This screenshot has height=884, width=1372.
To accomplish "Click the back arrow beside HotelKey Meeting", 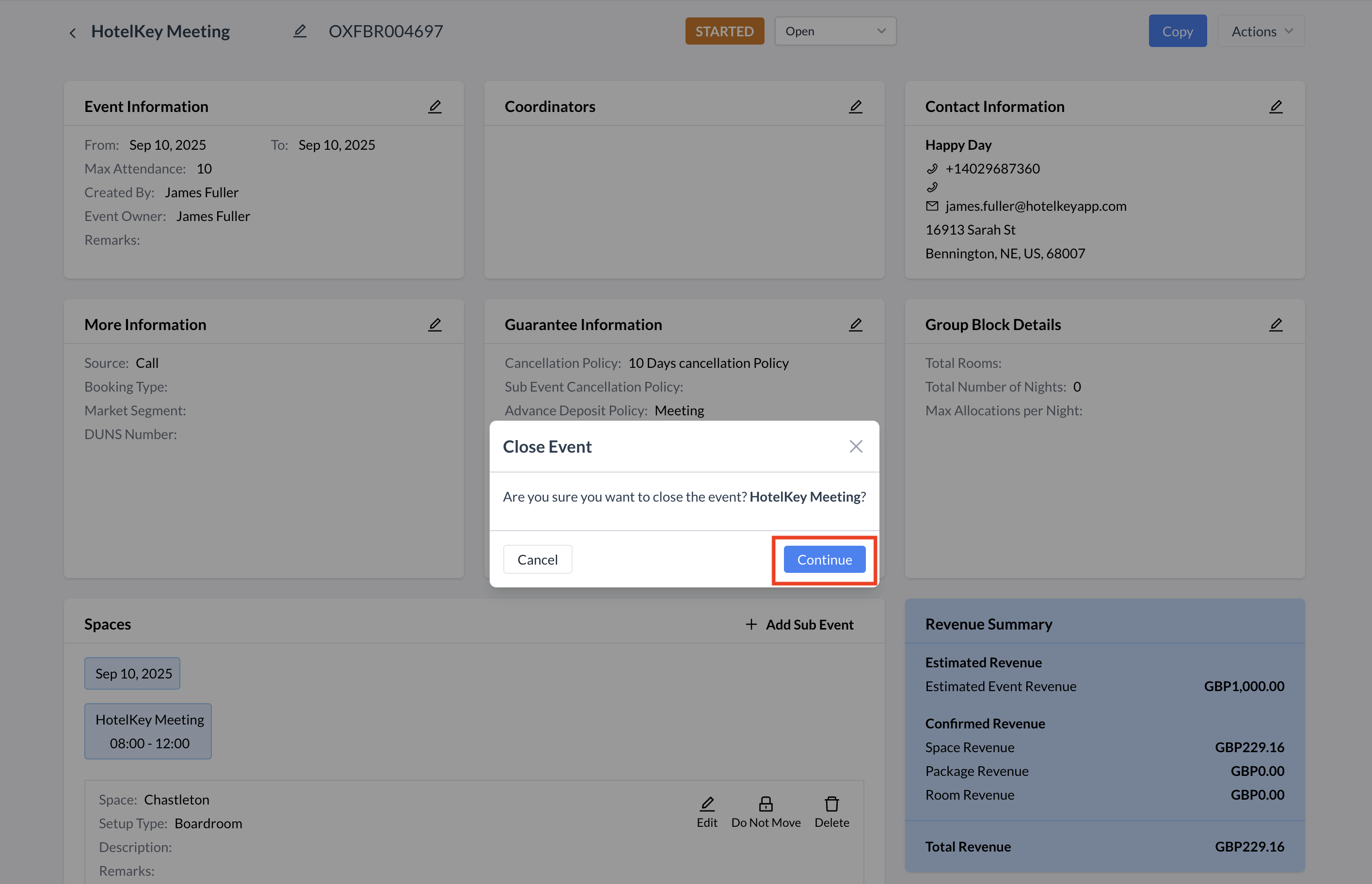I will (72, 33).
